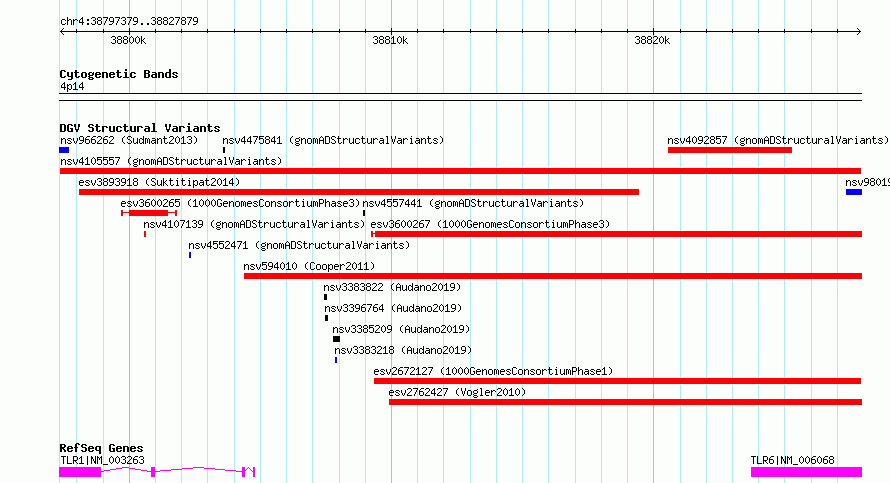Click nsv3383822 (Audano2019) label
890x483 pixels.
(392, 287)
